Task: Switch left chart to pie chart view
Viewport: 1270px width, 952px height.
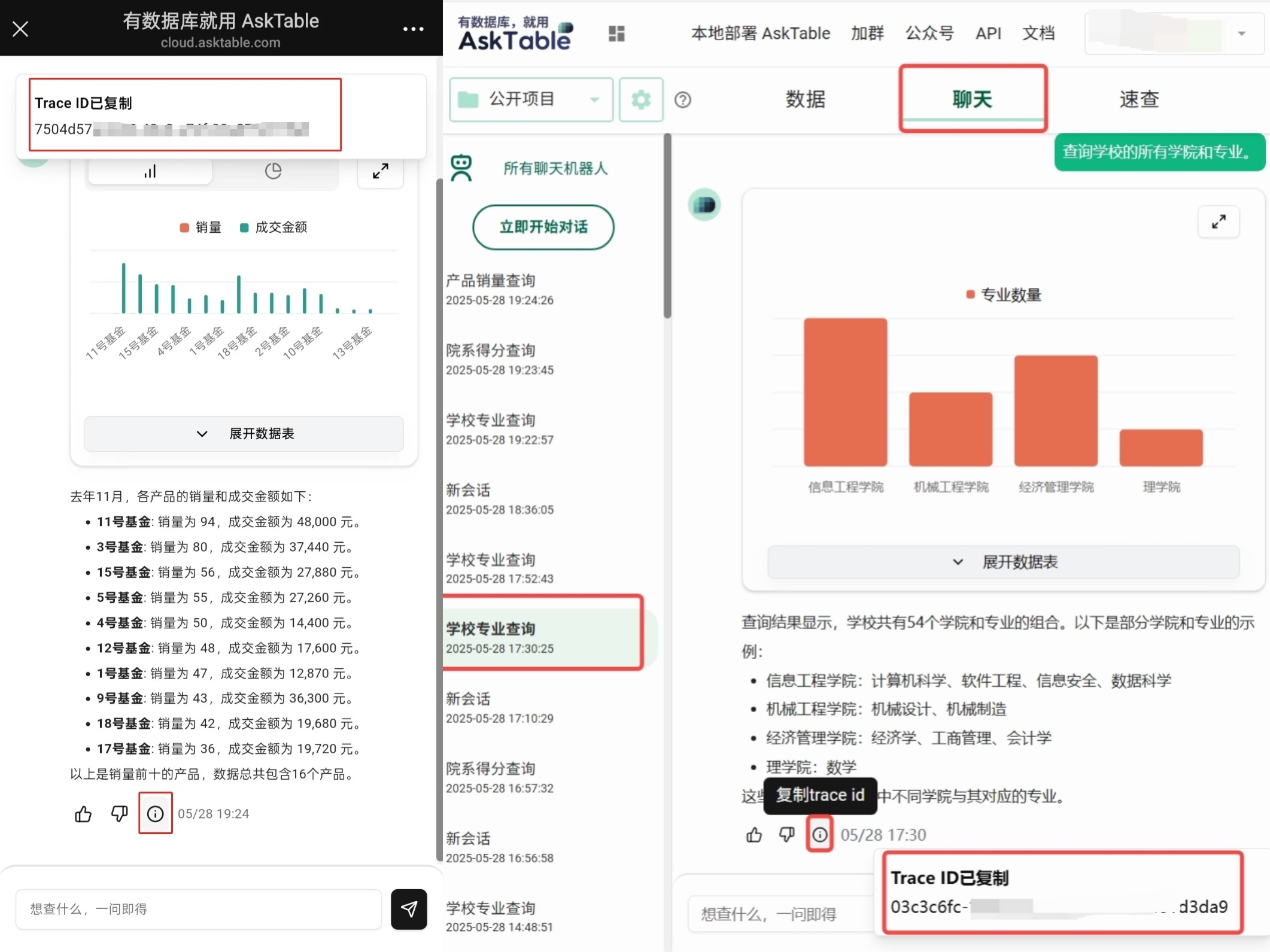Action: click(x=273, y=172)
